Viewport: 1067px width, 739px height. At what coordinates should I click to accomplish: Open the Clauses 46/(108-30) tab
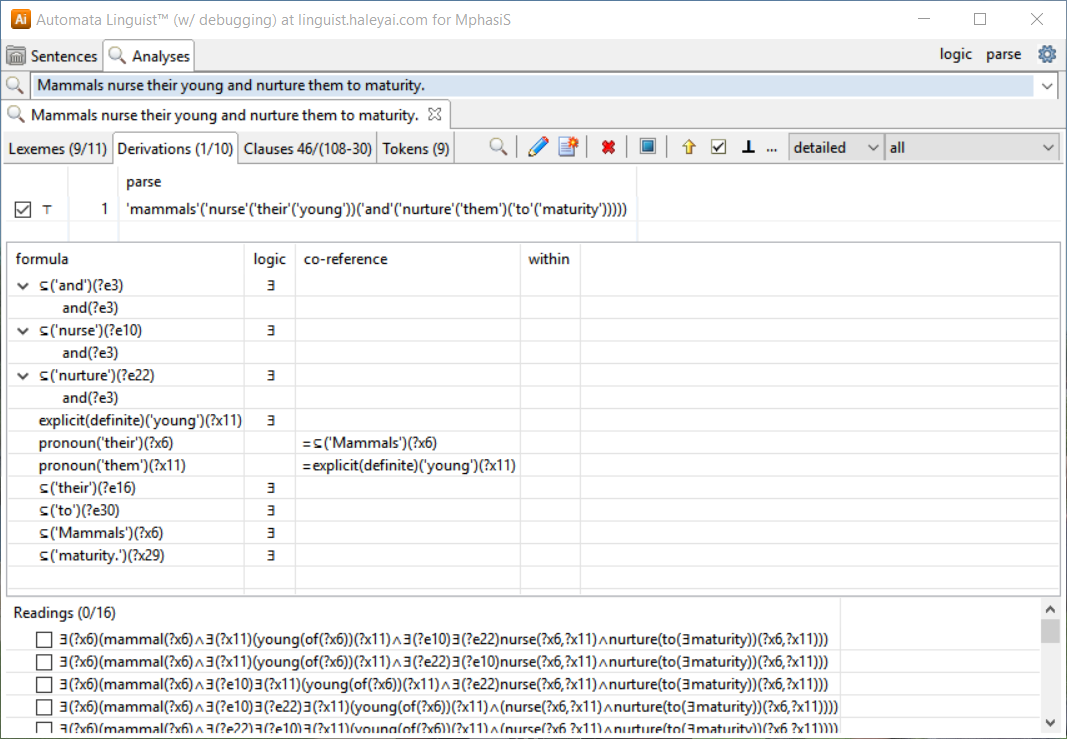tap(308, 148)
